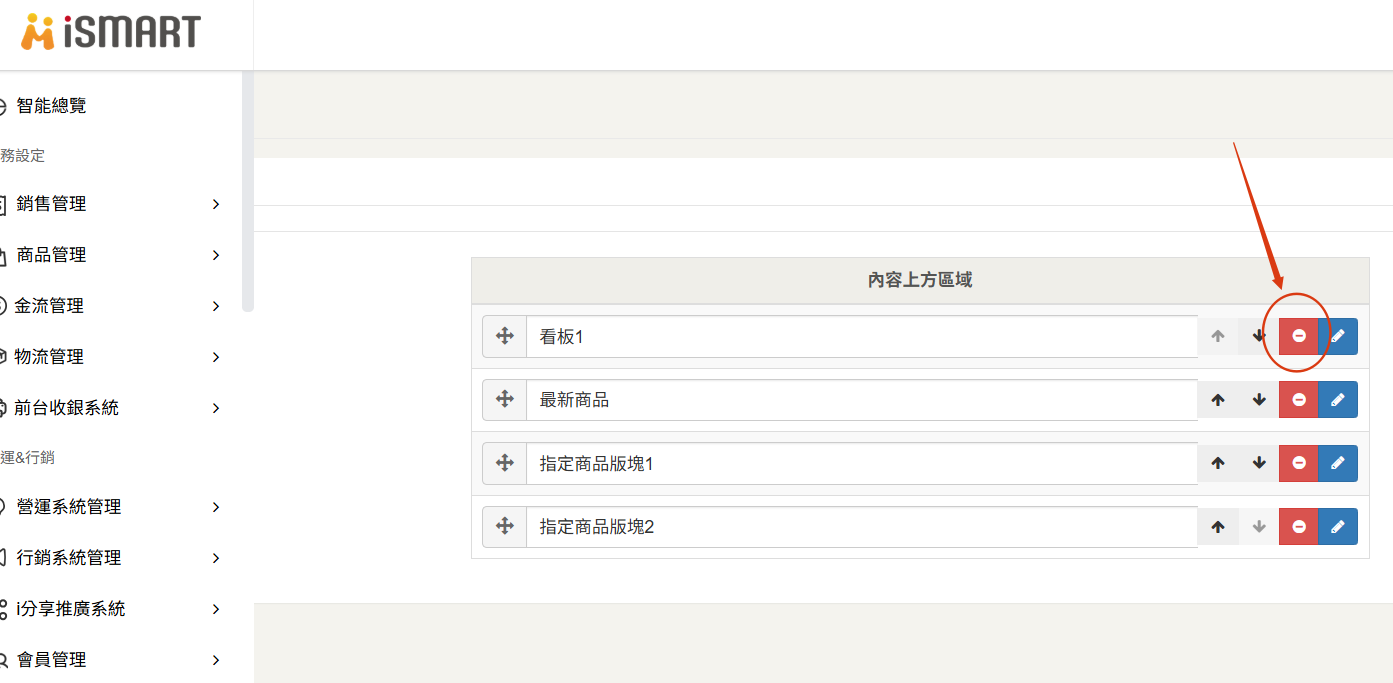Move 看板1 down with the arrow

pos(1259,336)
